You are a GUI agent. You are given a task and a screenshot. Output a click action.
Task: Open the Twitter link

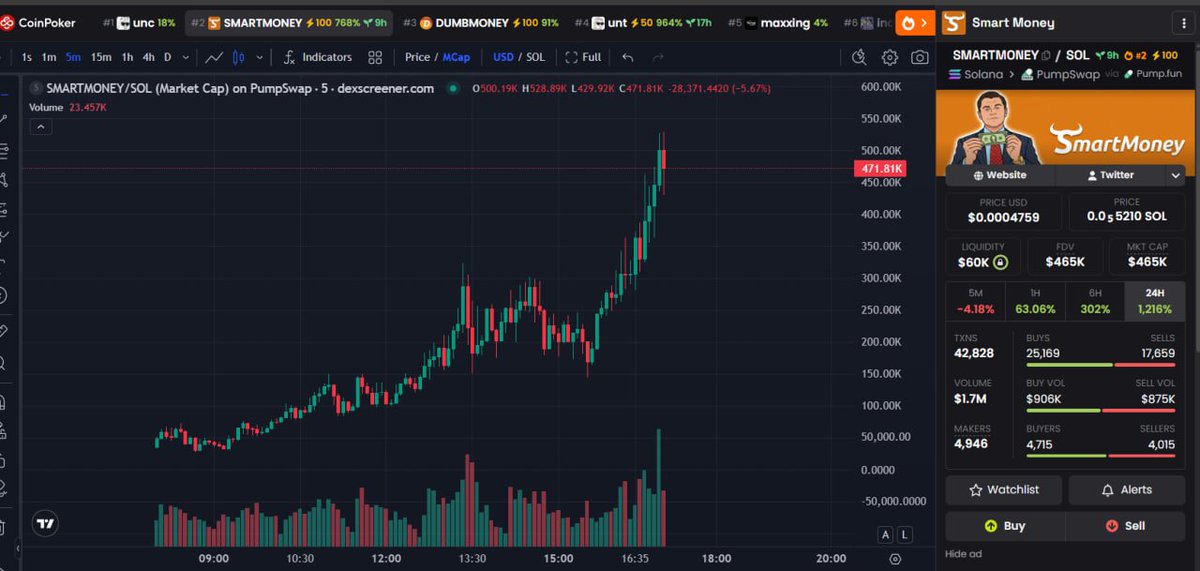pos(1110,175)
